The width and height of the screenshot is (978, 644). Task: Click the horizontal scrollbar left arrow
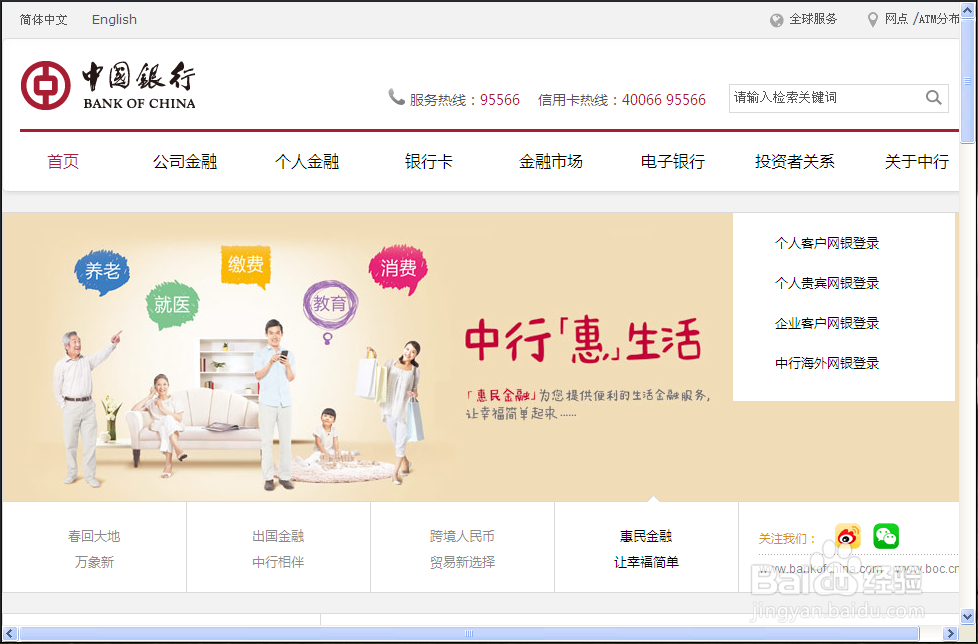click(x=9, y=633)
